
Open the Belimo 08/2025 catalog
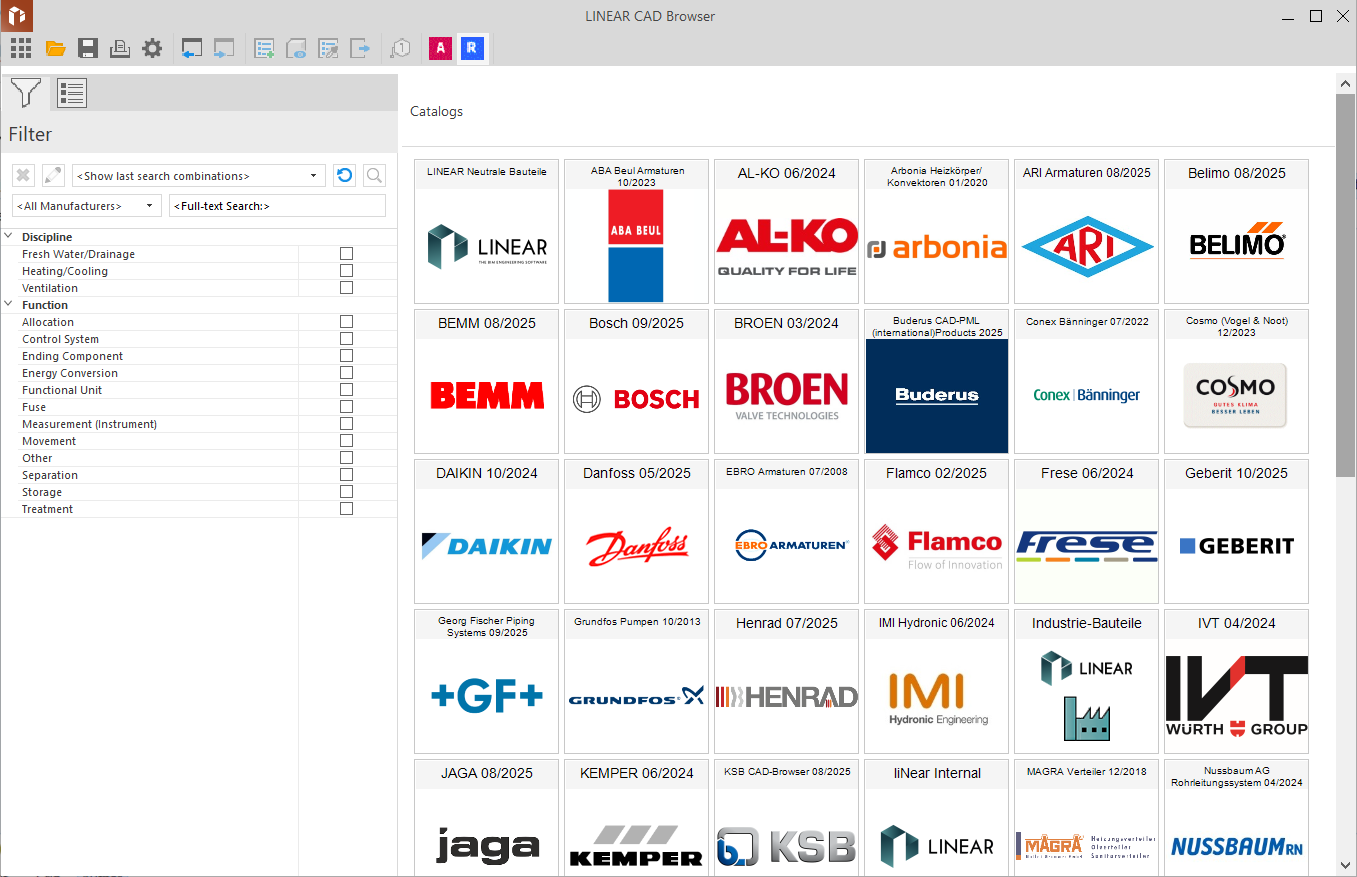(1237, 231)
